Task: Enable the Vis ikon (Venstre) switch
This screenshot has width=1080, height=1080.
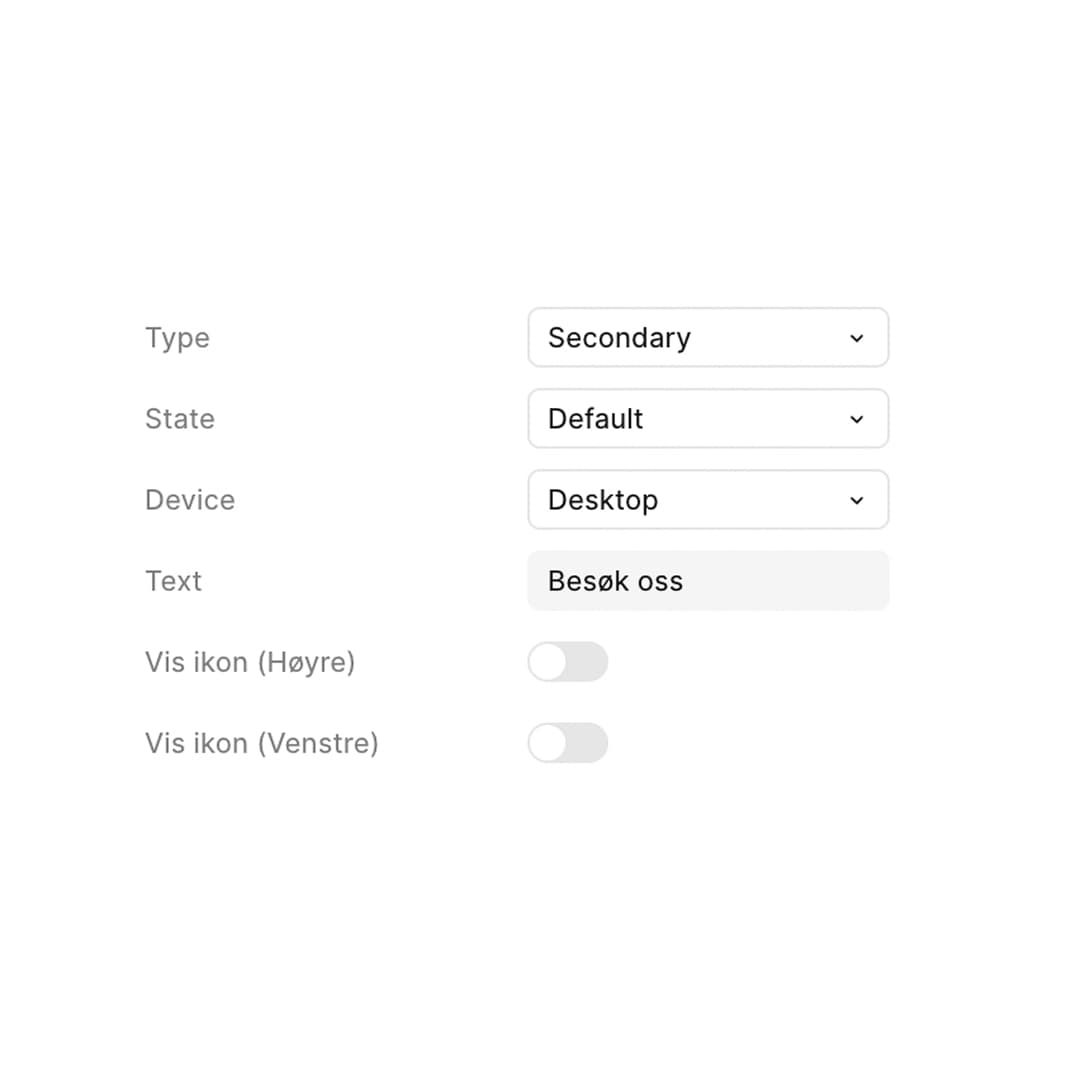Action: [568, 743]
